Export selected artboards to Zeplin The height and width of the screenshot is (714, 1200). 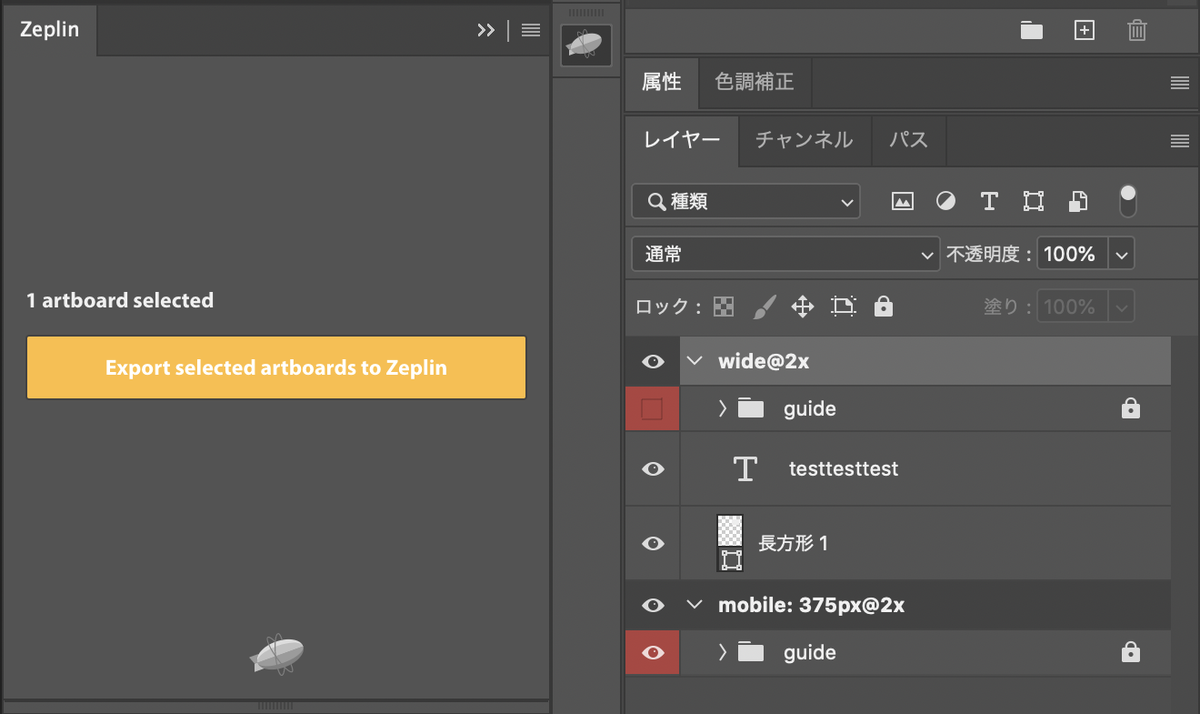(x=276, y=367)
